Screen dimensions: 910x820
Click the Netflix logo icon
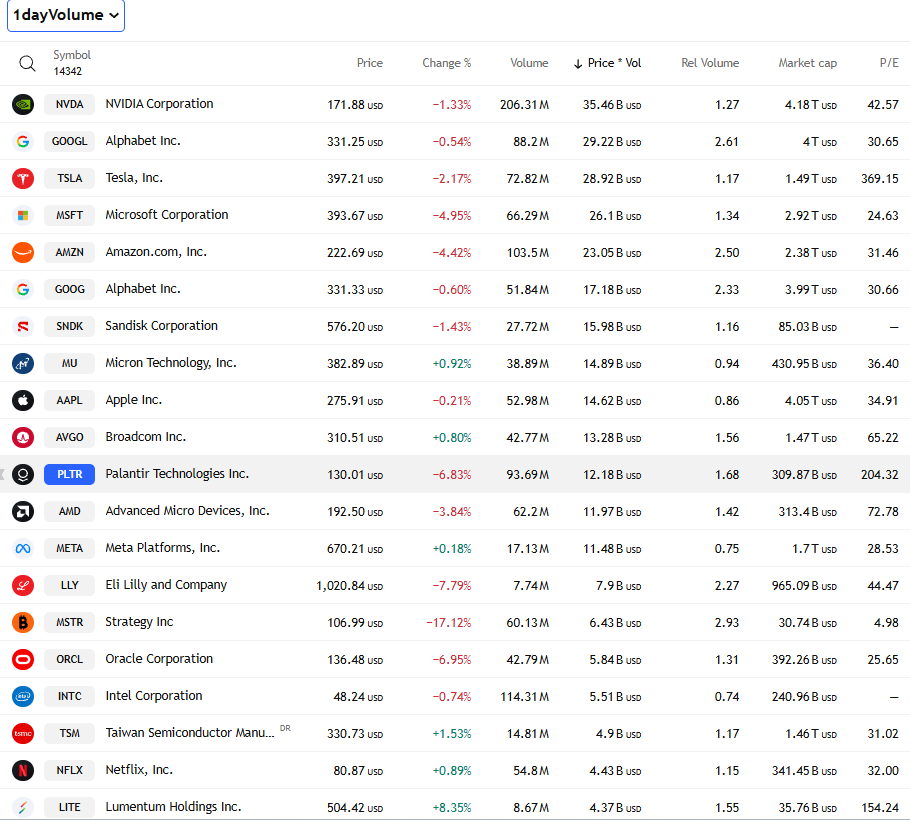coord(23,771)
